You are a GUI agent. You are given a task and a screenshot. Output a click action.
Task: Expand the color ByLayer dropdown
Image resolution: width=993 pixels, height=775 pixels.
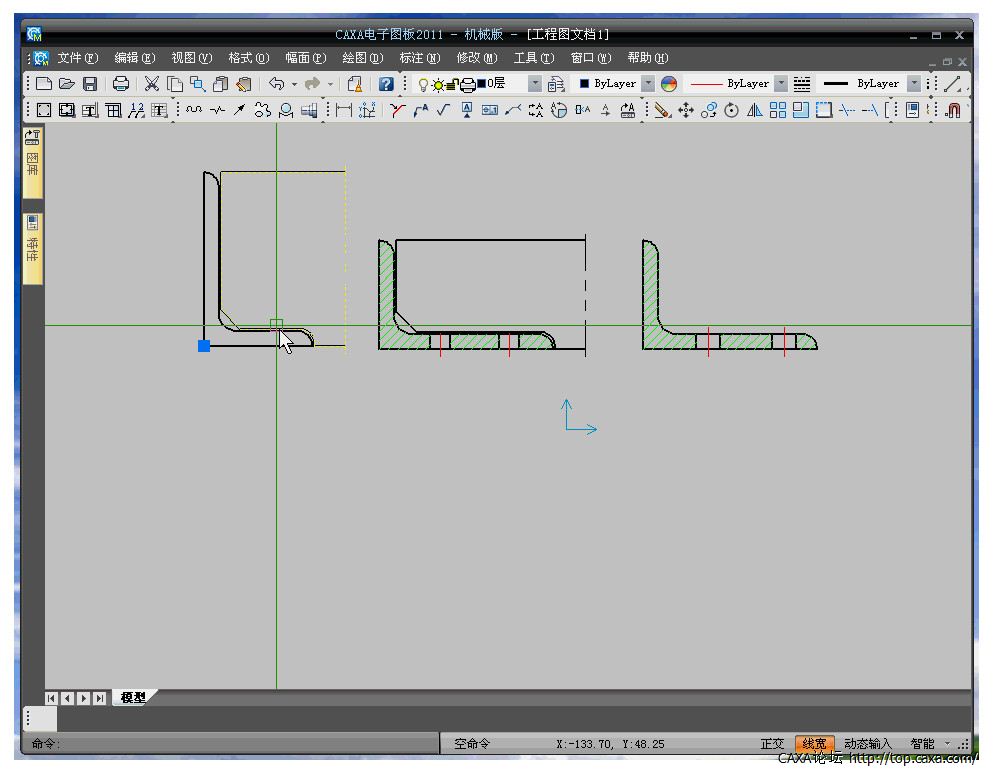pyautogui.click(x=648, y=84)
